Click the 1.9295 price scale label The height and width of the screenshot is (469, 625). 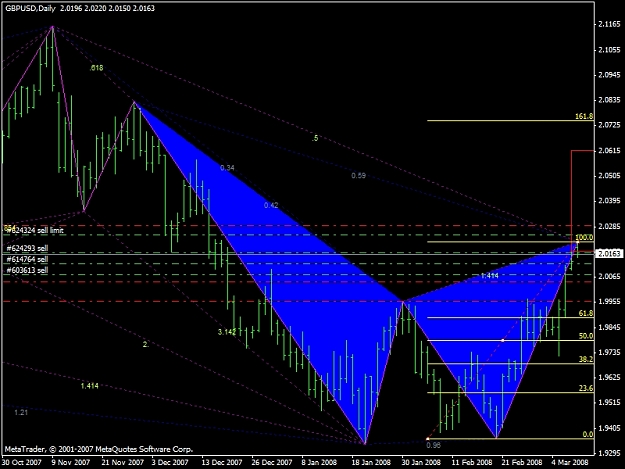(x=609, y=453)
